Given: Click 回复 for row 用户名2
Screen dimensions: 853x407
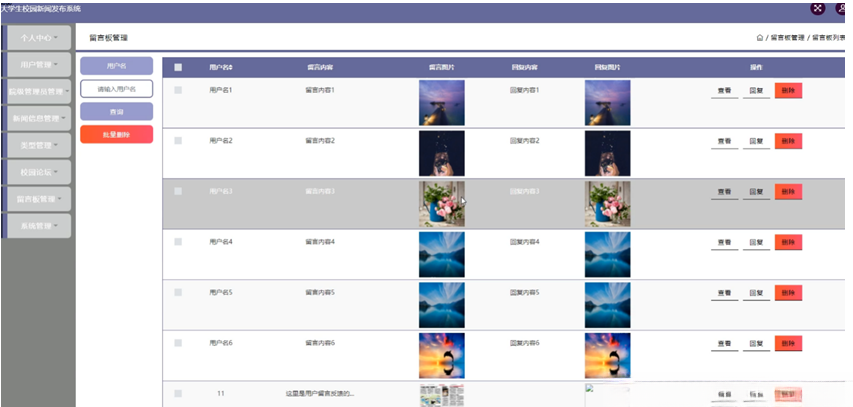Looking at the screenshot, I should point(756,141).
